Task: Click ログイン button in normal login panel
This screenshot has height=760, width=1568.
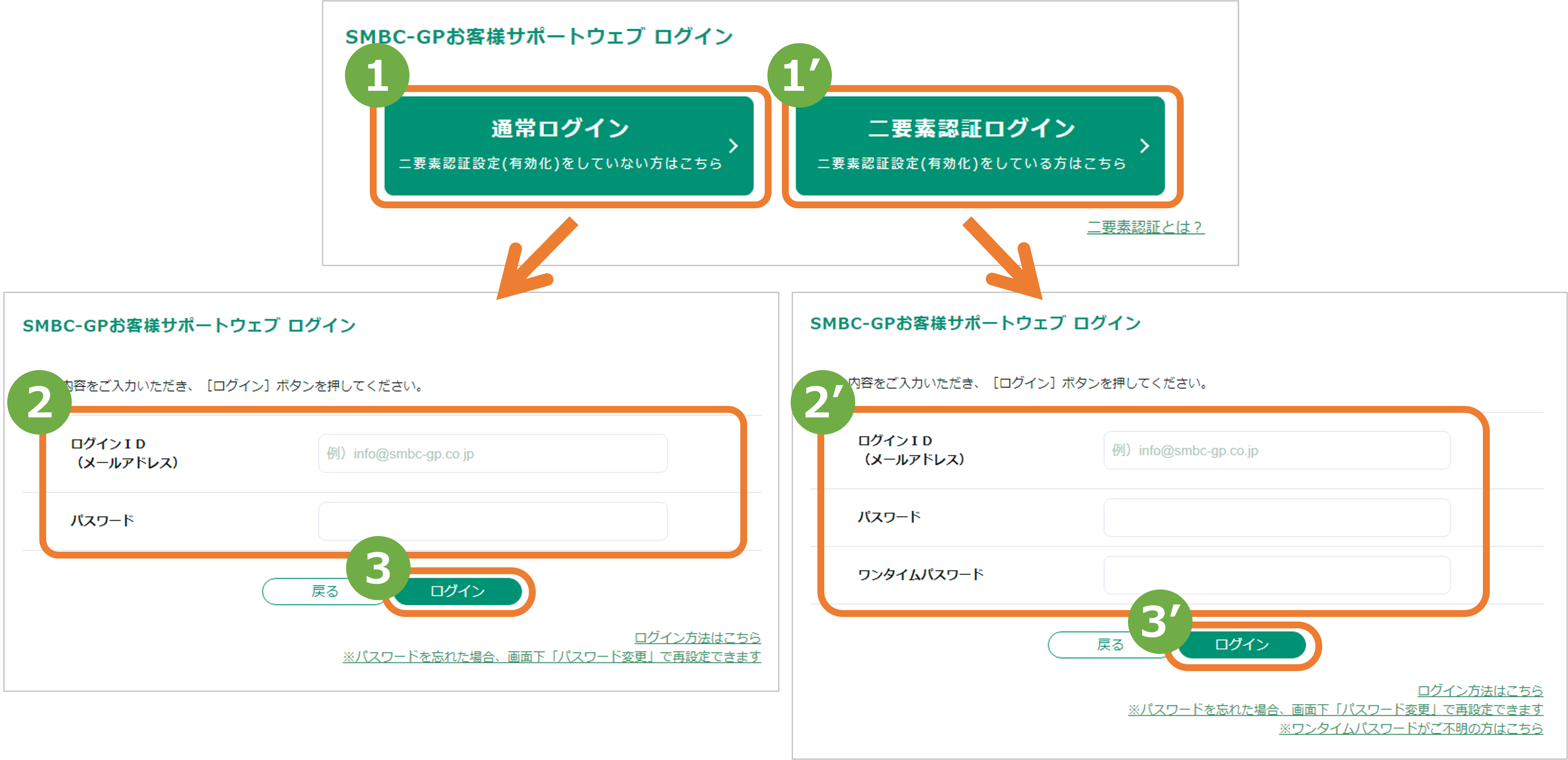Action: (458, 591)
